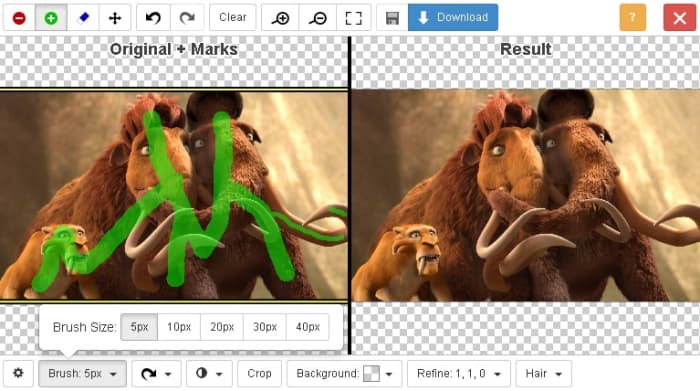Undo the last mark

tap(153, 18)
